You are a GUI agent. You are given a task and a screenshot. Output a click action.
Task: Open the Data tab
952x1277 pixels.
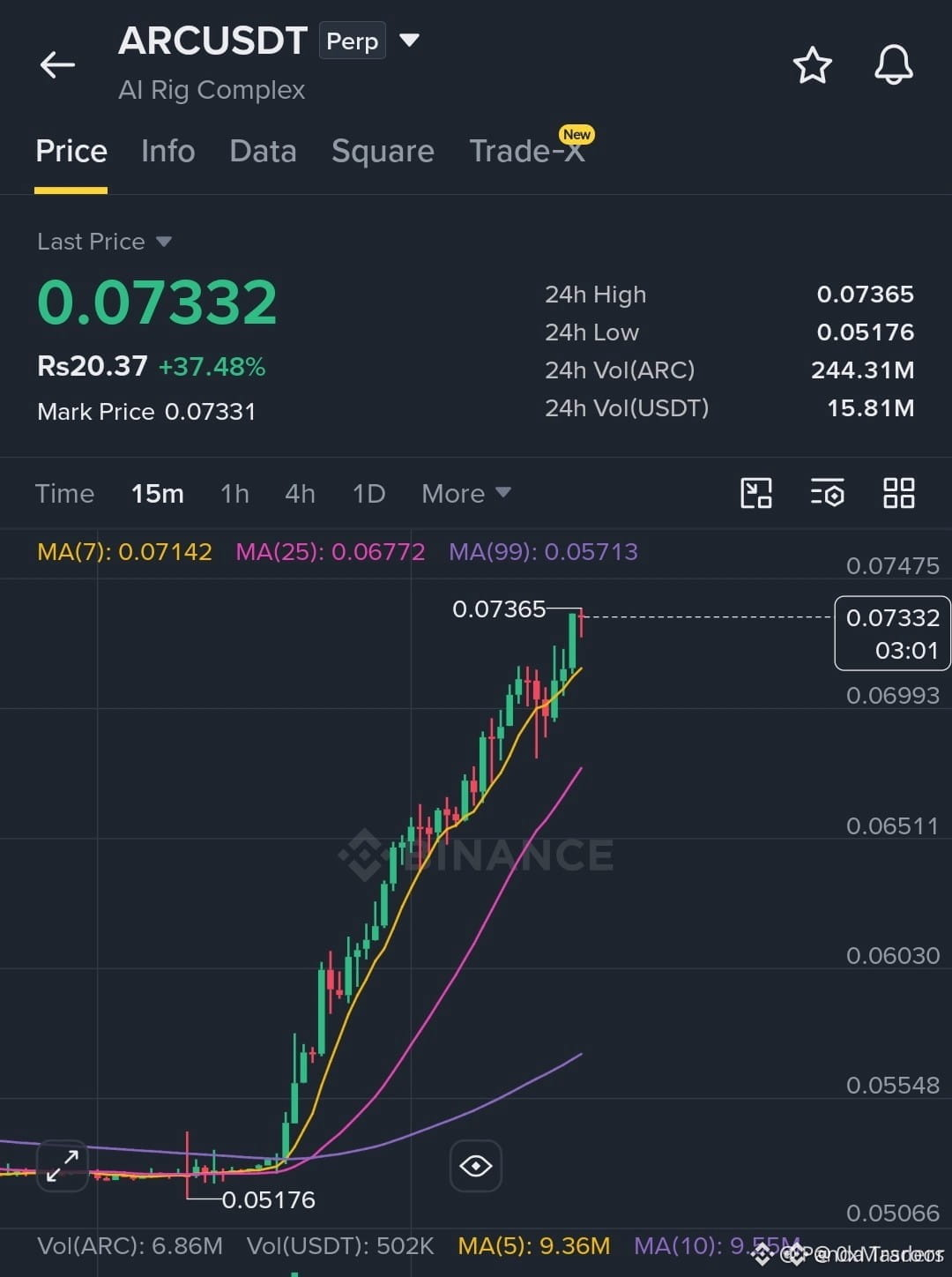263,151
